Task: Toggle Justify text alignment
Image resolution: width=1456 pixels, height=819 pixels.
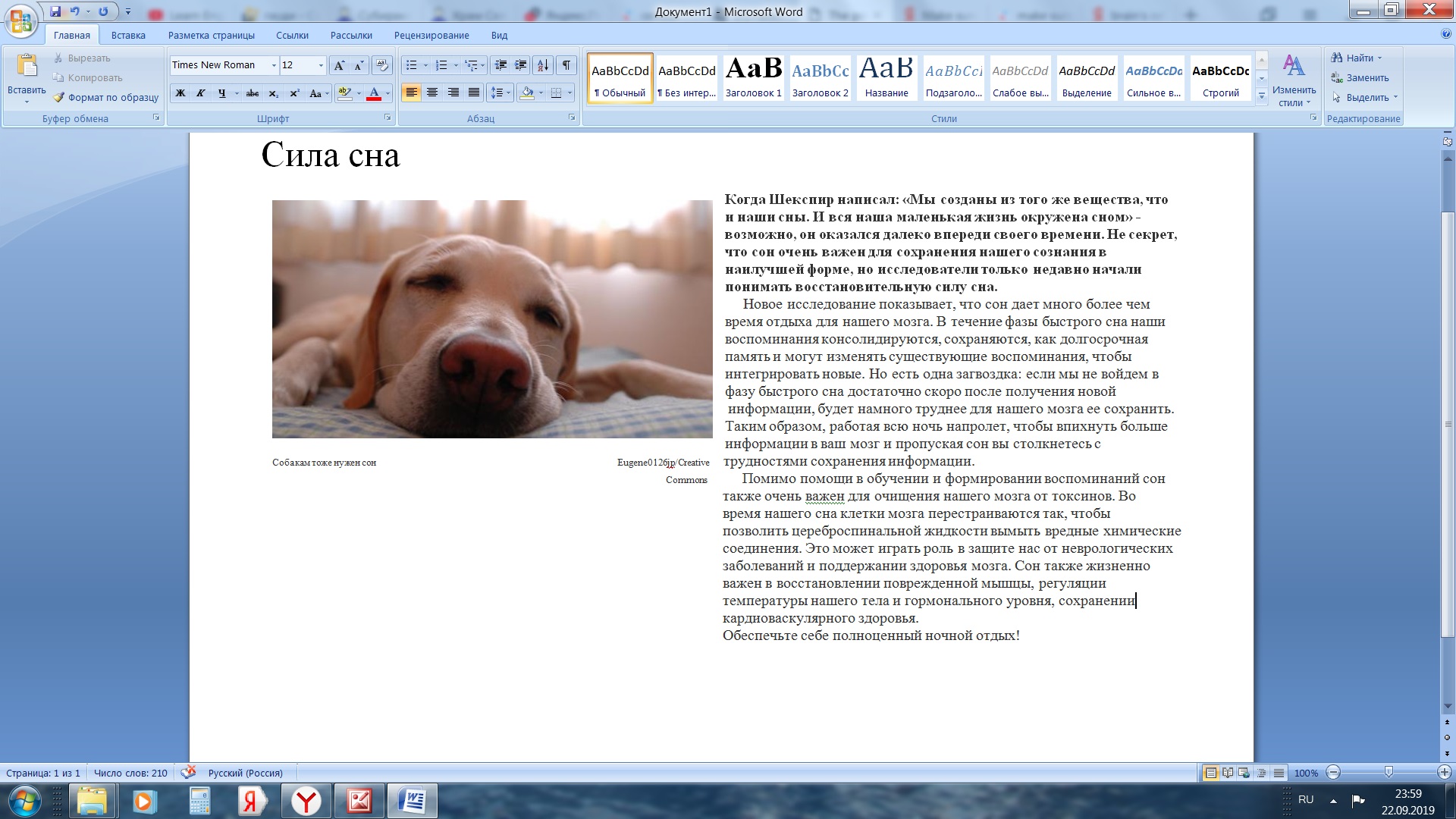Action: pos(474,93)
